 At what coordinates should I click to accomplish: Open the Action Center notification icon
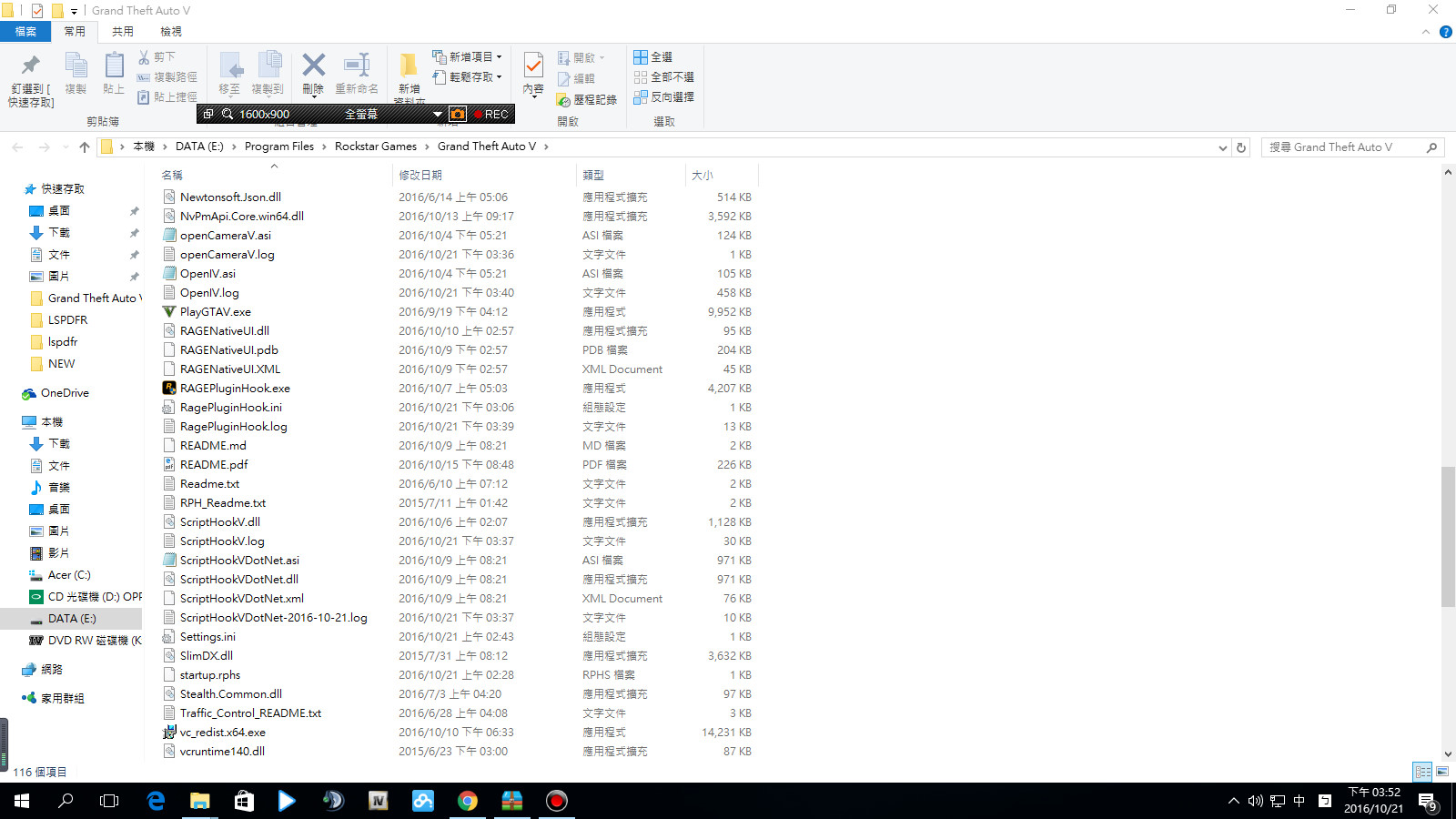coord(1427,802)
